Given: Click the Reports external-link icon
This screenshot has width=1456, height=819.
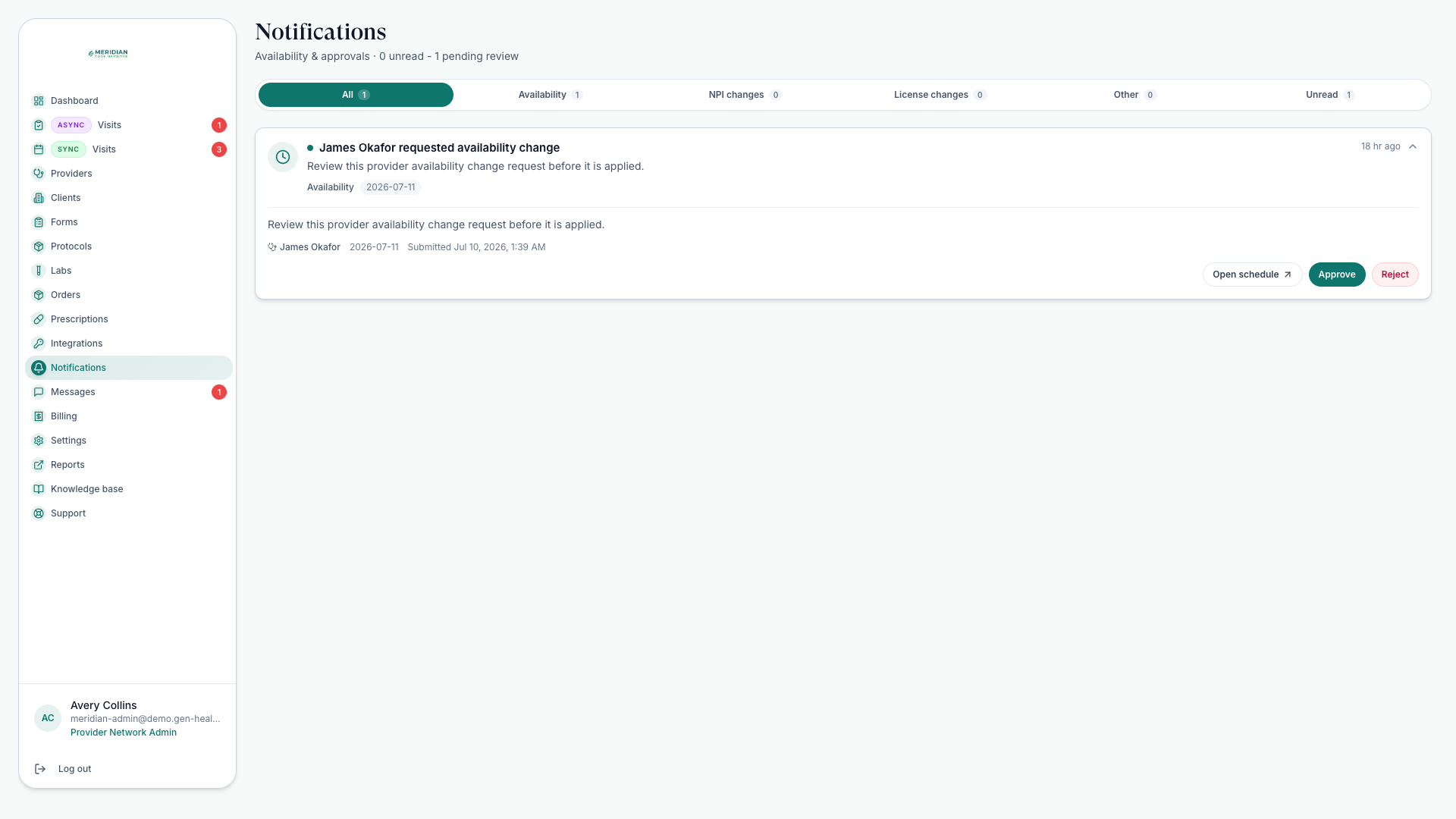Looking at the screenshot, I should point(39,465).
